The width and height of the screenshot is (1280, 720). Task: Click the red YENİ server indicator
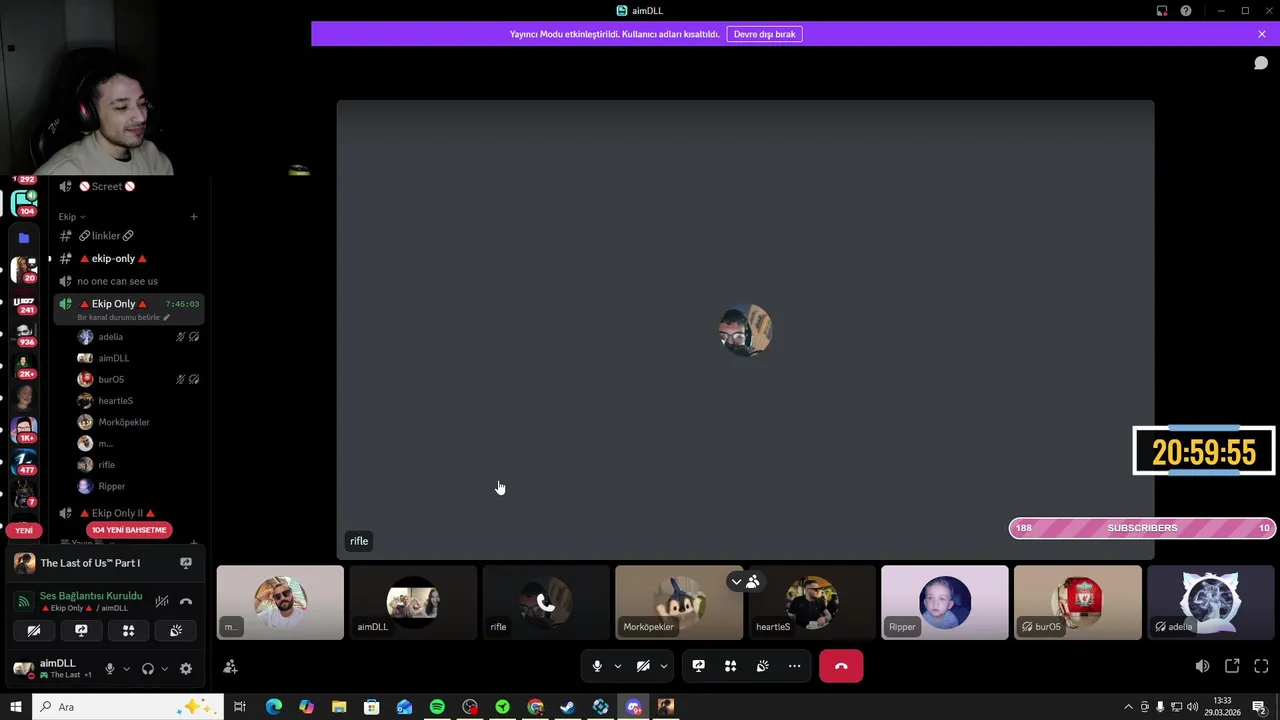(x=24, y=530)
